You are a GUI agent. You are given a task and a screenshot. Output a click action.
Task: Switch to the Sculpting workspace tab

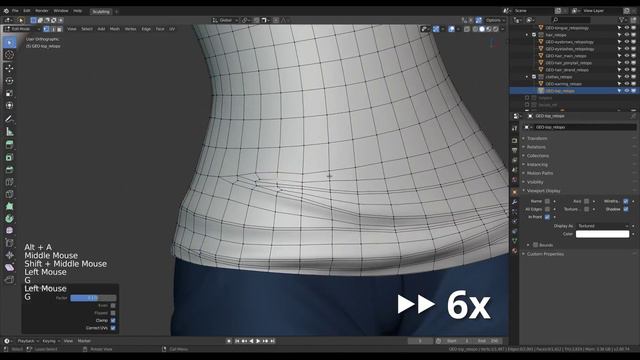pos(101,11)
